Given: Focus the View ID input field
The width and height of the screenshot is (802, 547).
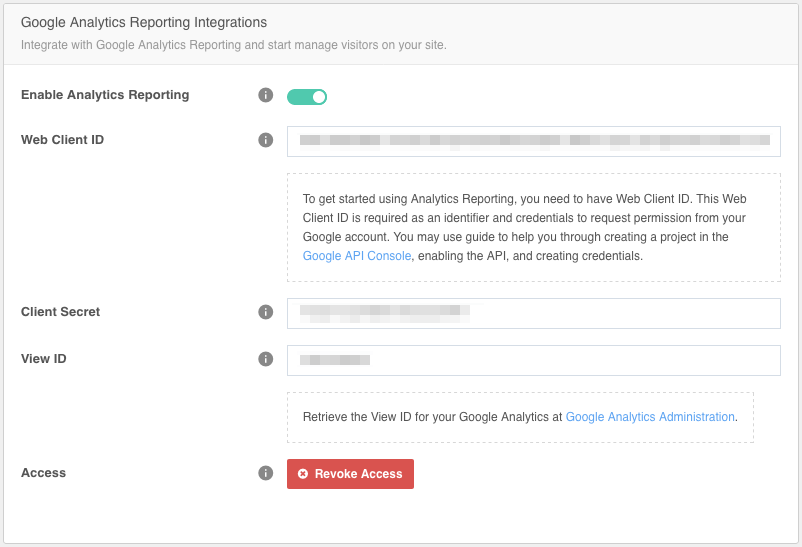Looking at the screenshot, I should click(533, 360).
